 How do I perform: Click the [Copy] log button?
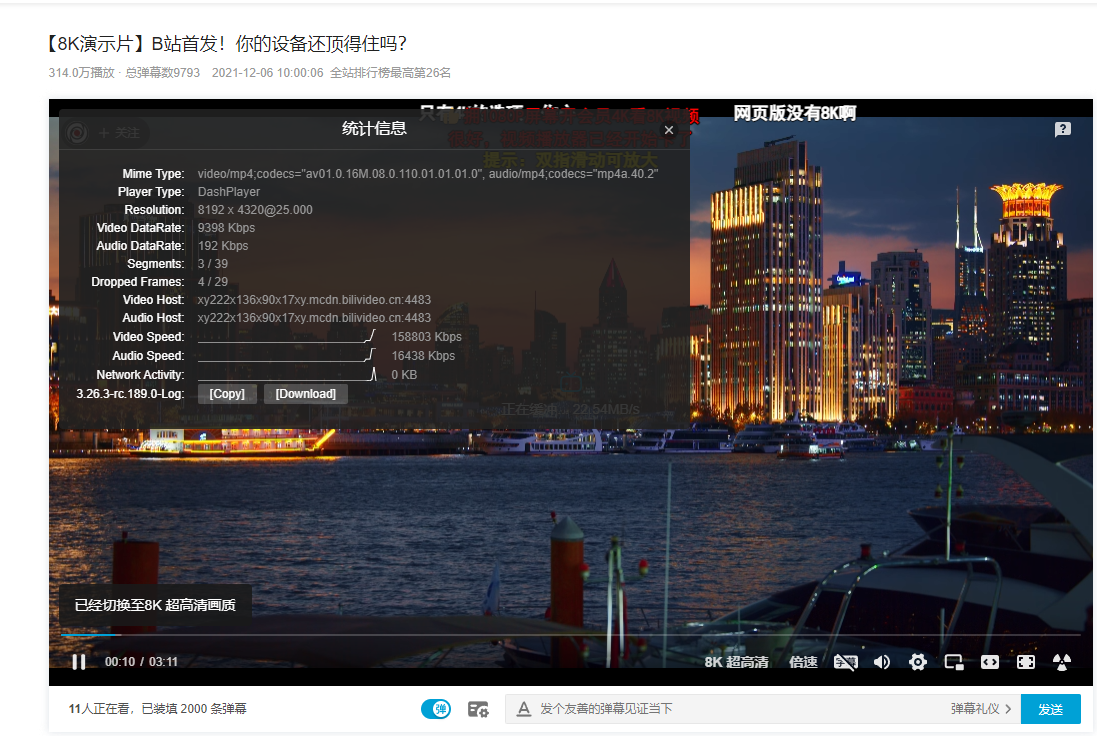point(227,394)
